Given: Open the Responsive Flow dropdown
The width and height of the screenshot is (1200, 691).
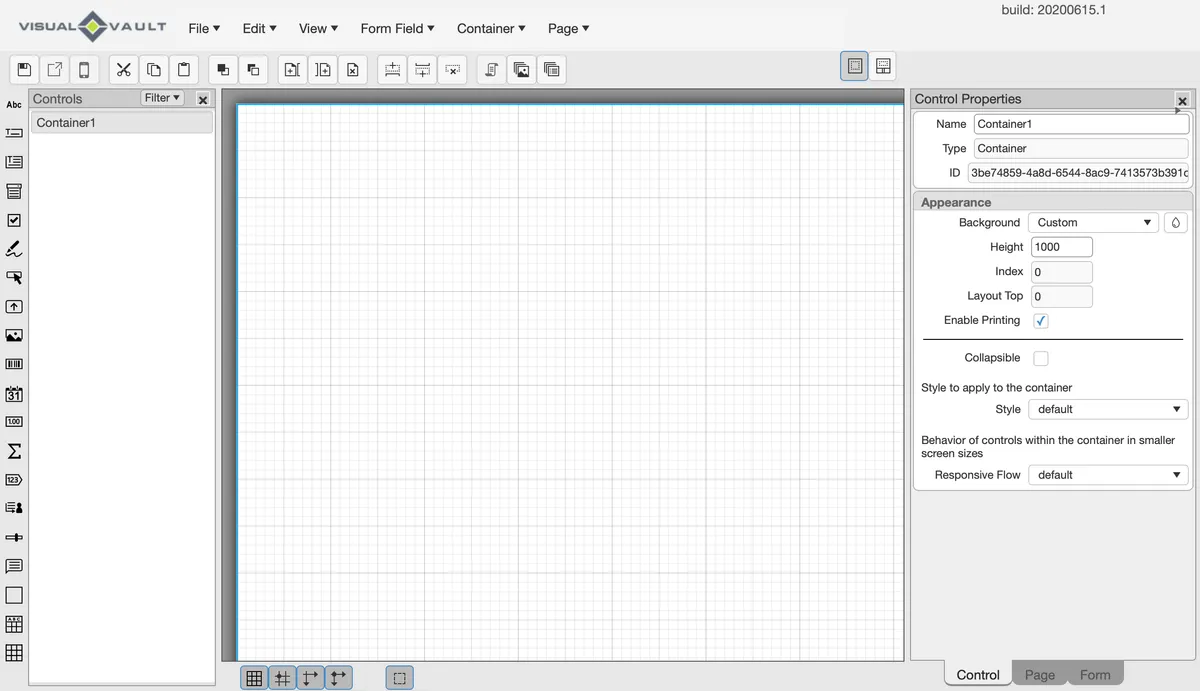Looking at the screenshot, I should [1107, 474].
